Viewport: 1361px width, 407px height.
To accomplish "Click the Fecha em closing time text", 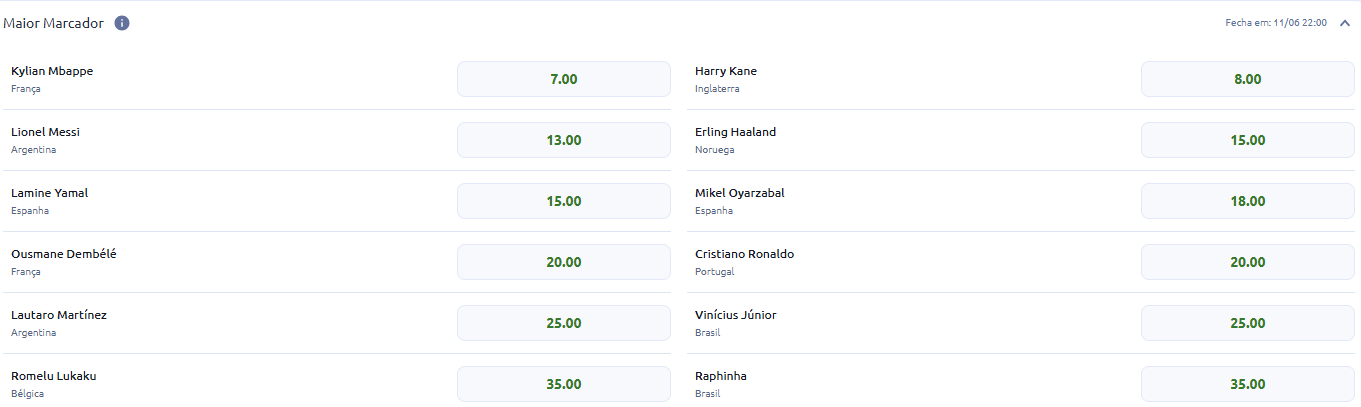I will pos(1276,22).
